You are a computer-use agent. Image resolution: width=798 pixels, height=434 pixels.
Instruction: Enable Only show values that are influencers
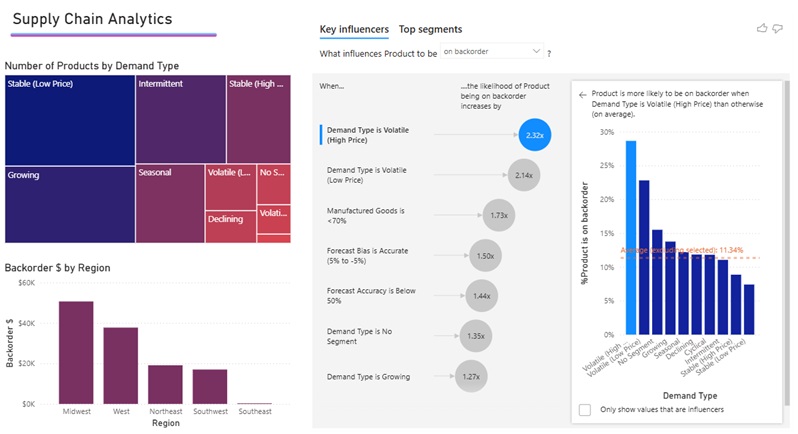585,410
